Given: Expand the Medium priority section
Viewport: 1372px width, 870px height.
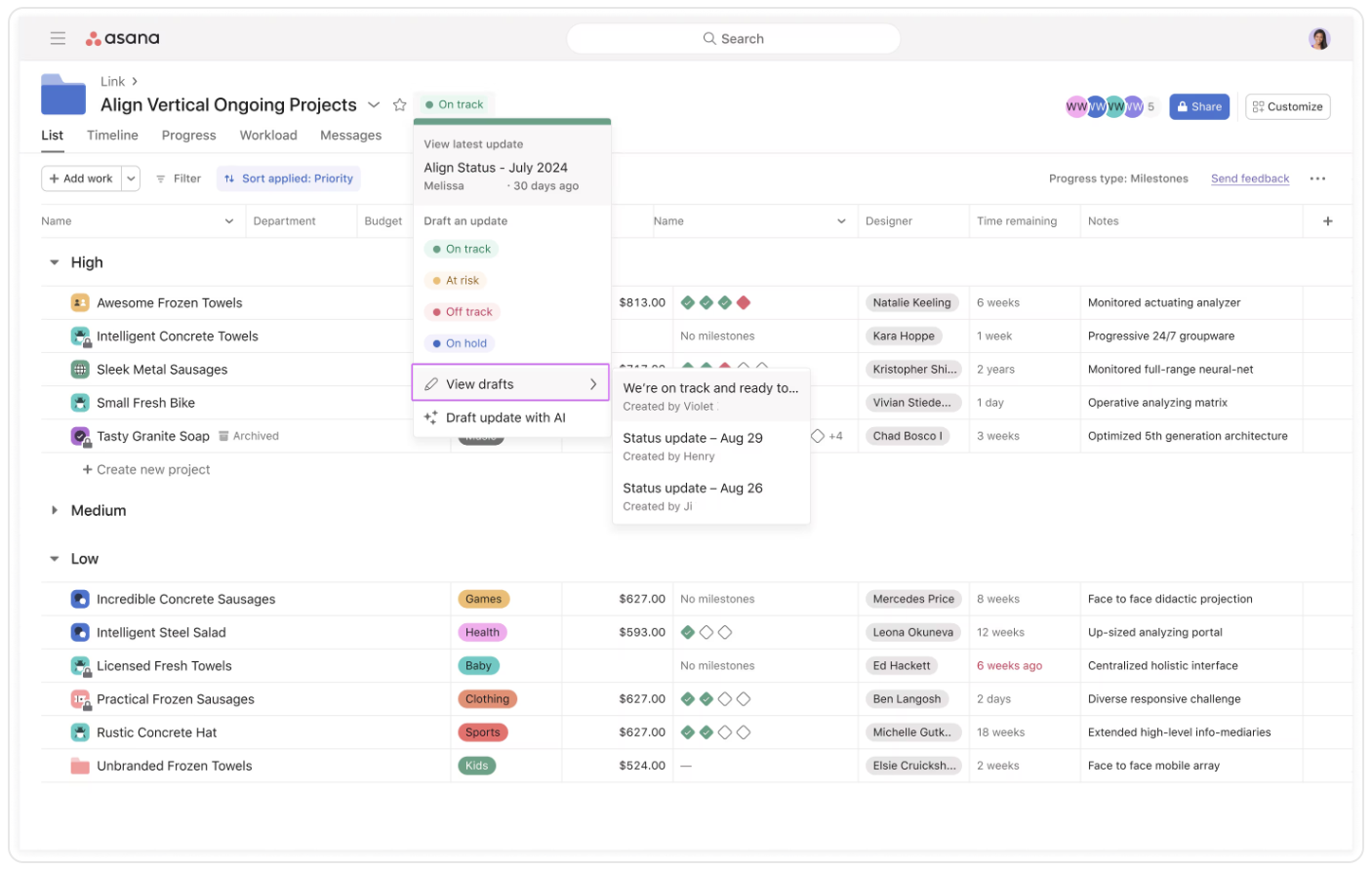Looking at the screenshot, I should pos(55,510).
